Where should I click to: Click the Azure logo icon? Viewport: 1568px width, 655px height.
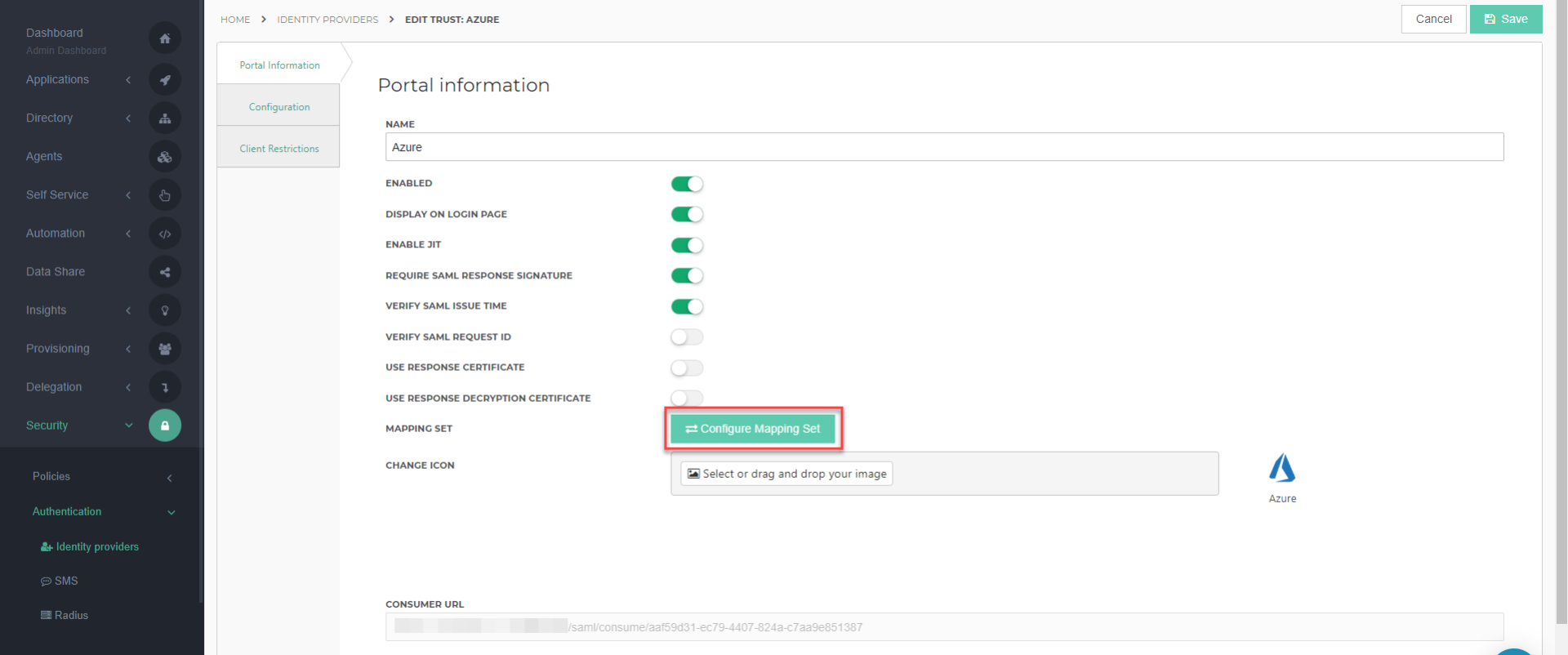pyautogui.click(x=1282, y=468)
